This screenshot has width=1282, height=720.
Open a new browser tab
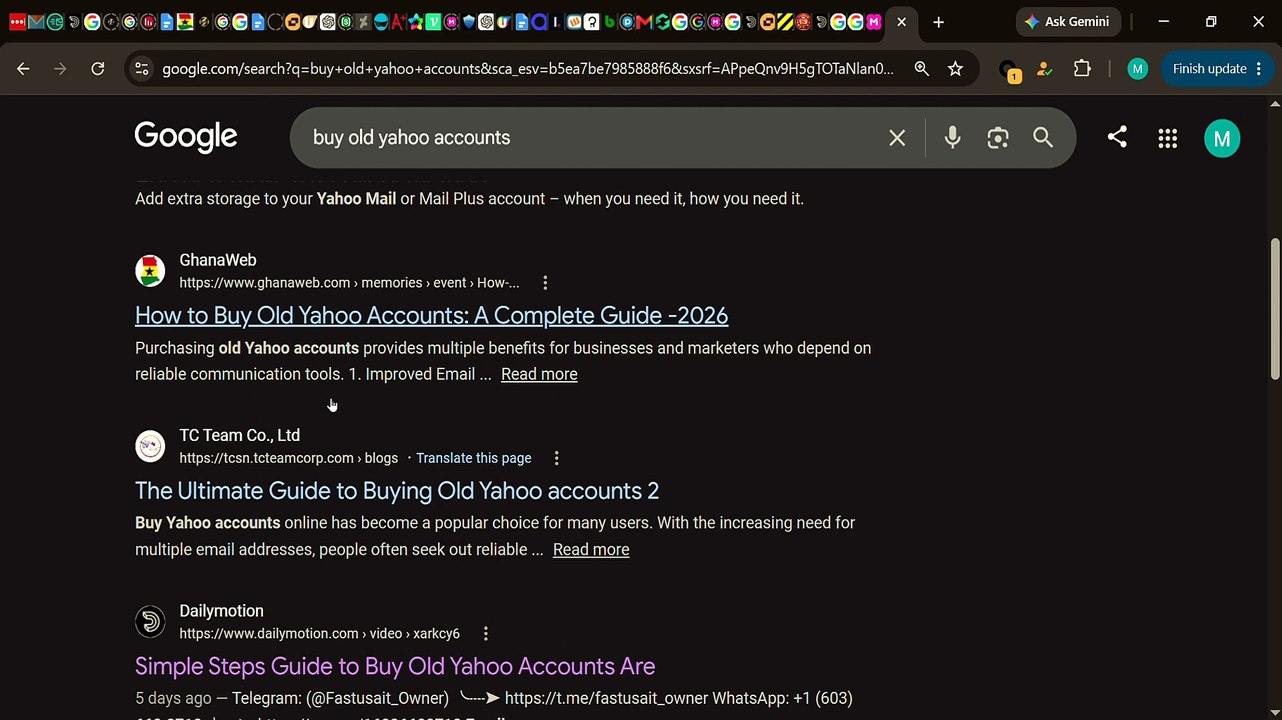[938, 22]
